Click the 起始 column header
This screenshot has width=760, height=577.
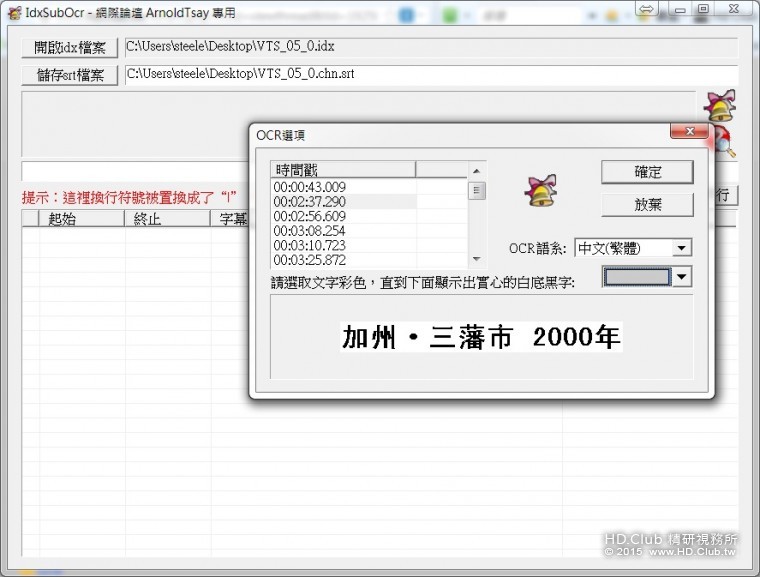[x=81, y=219]
